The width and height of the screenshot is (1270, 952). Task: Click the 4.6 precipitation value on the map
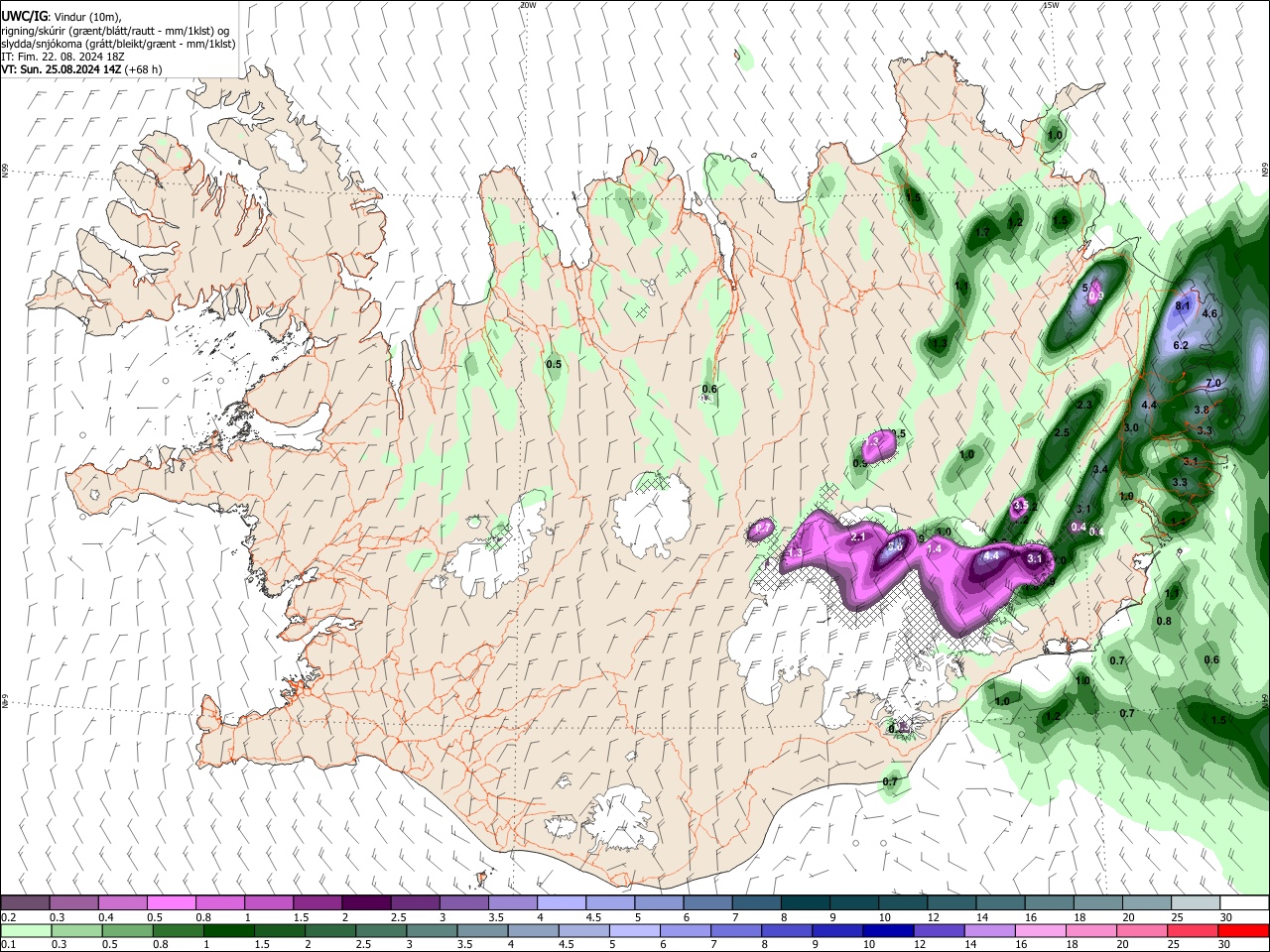click(x=1209, y=313)
